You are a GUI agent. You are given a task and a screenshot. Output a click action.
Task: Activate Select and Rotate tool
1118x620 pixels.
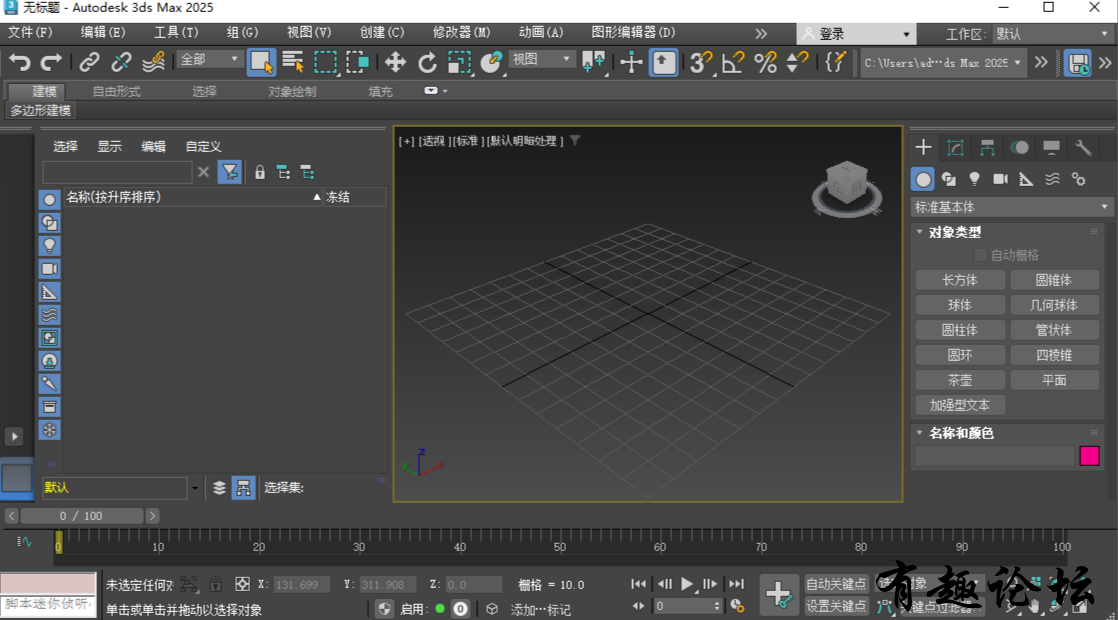click(x=427, y=63)
